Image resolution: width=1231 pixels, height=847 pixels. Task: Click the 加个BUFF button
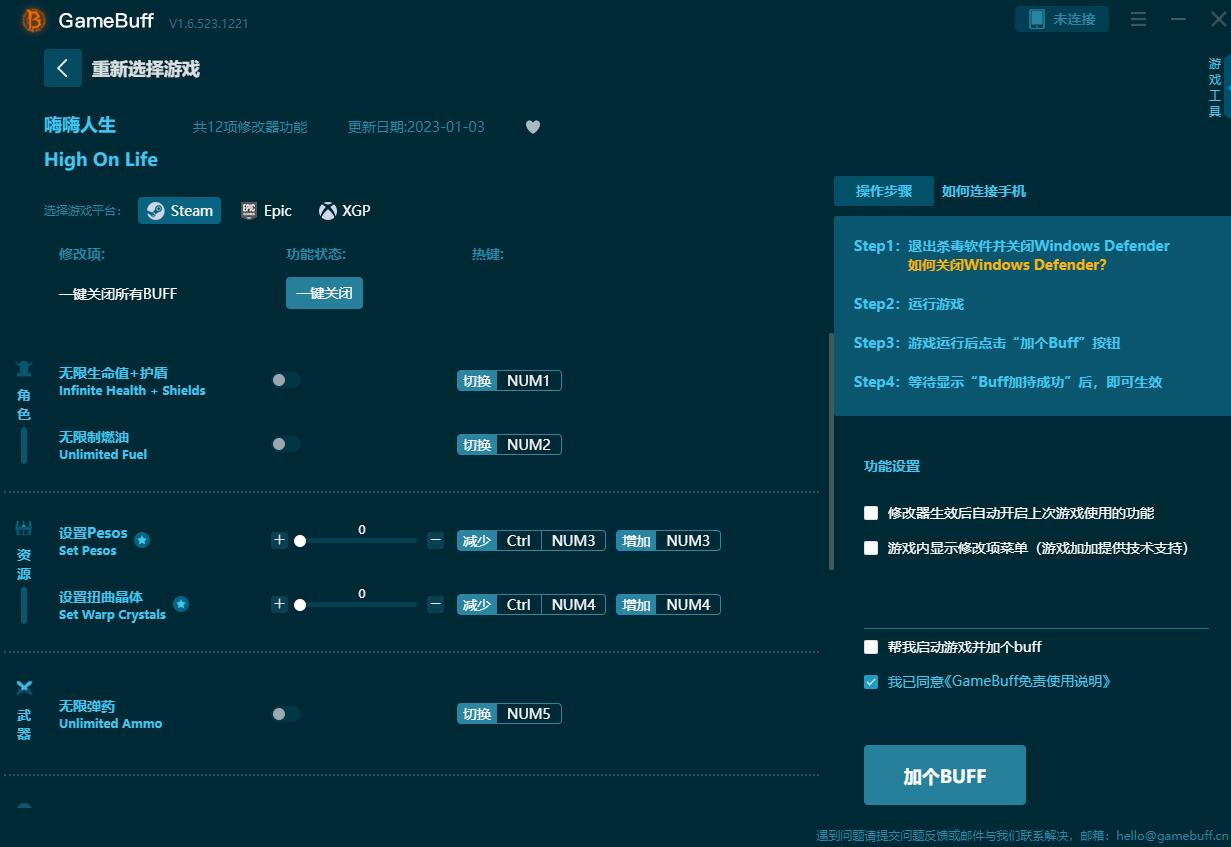(944, 776)
